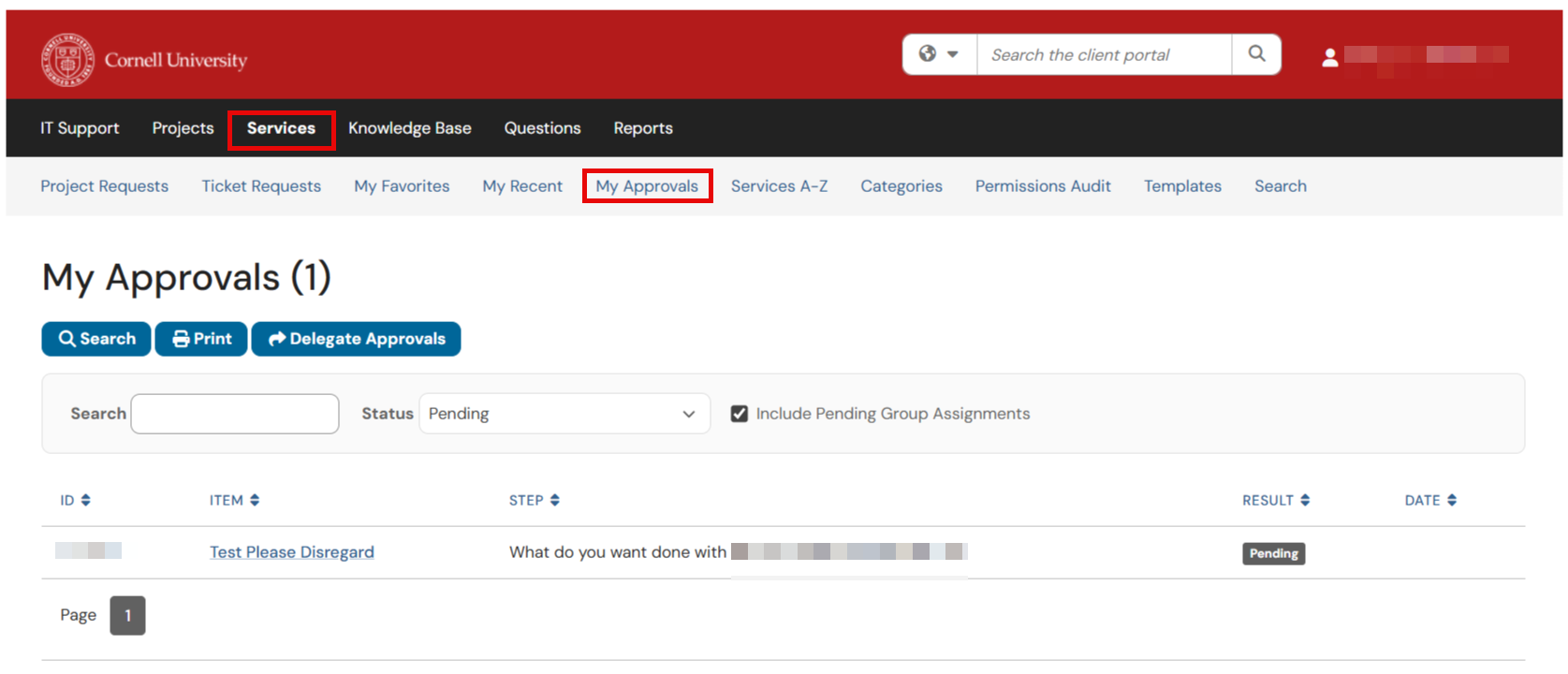Open the user profile icon menu
Screen dimensions: 1568x674
[1329, 58]
